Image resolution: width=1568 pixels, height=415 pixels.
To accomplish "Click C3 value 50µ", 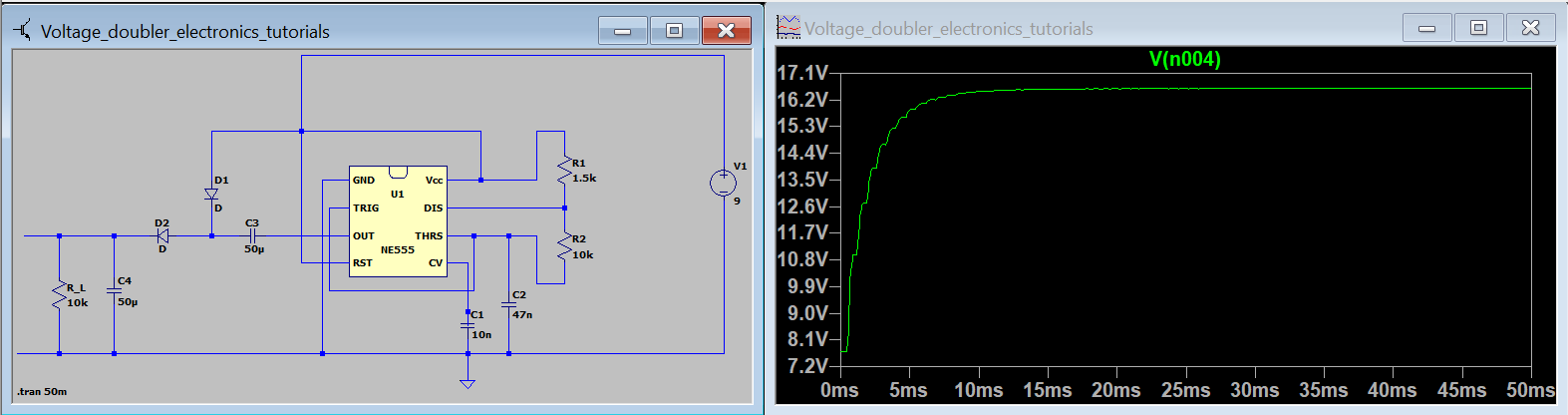I will (x=254, y=249).
